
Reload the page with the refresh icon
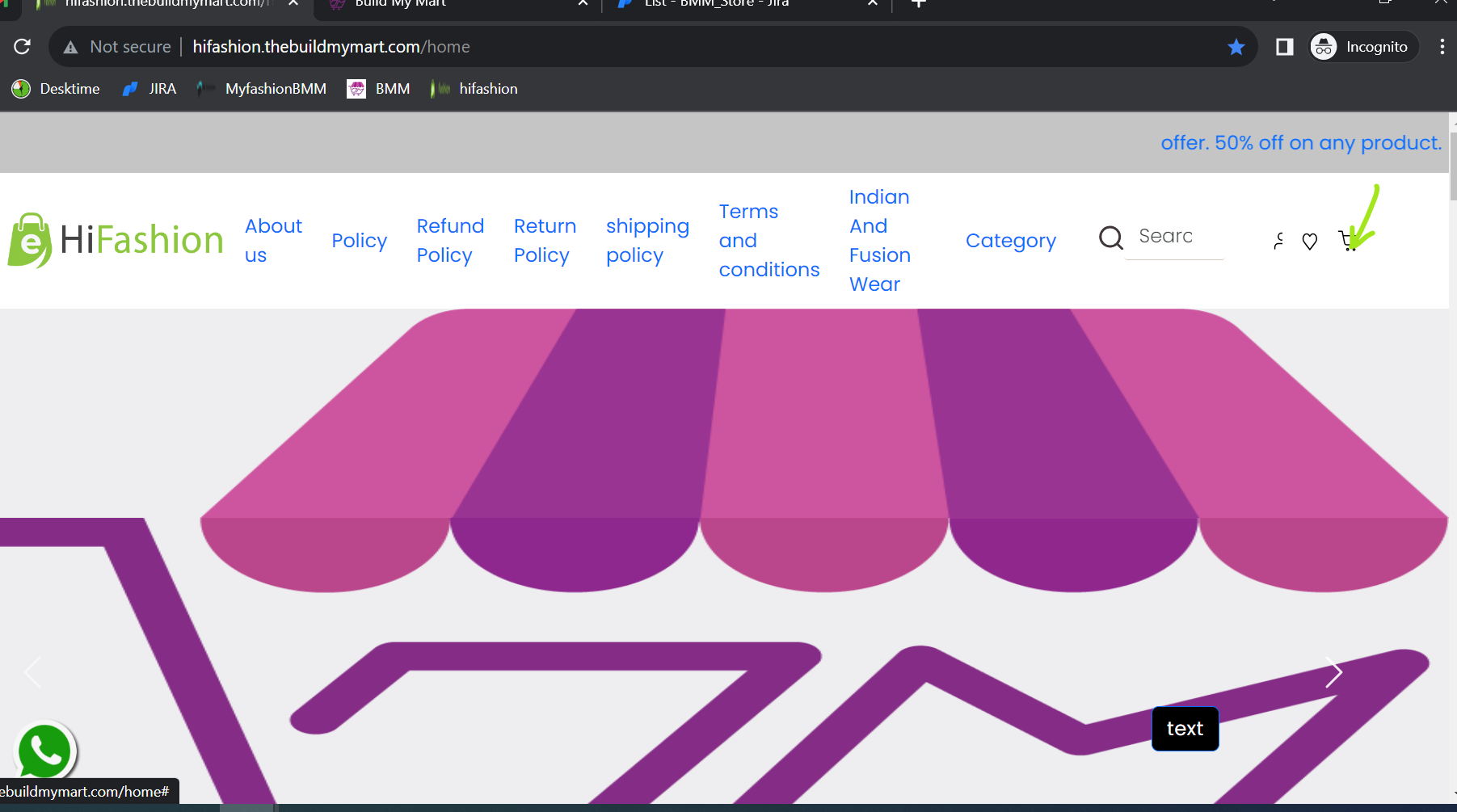point(23,47)
